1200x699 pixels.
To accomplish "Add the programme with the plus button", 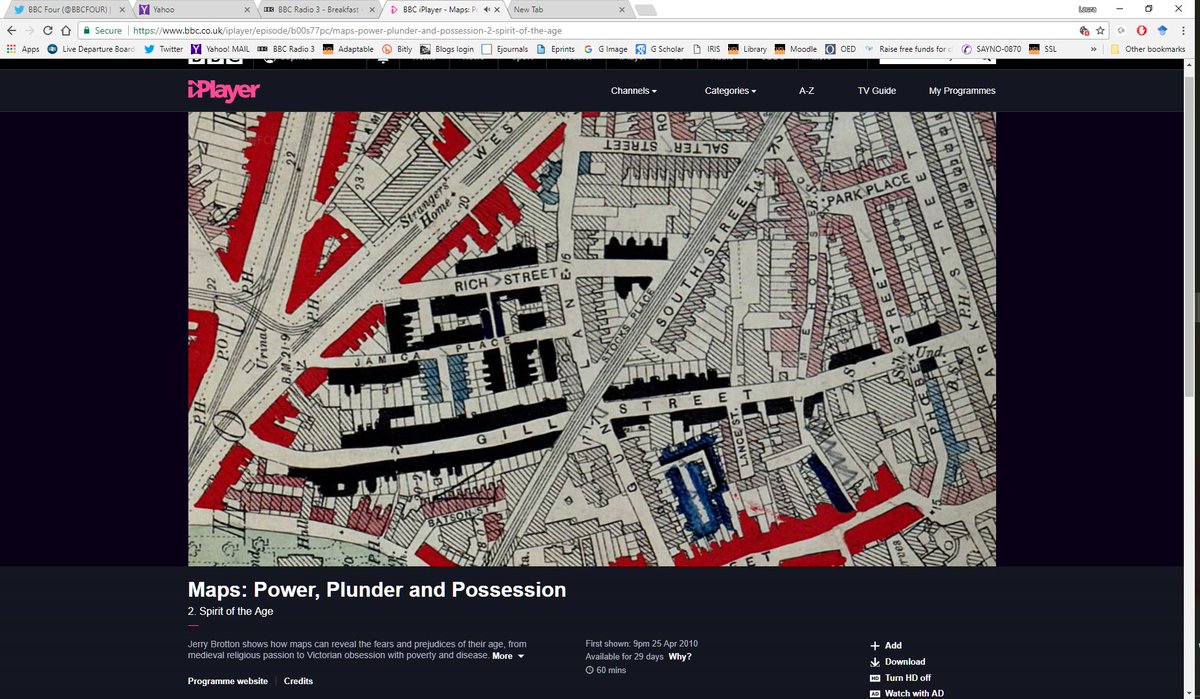I will pyautogui.click(x=886, y=646).
